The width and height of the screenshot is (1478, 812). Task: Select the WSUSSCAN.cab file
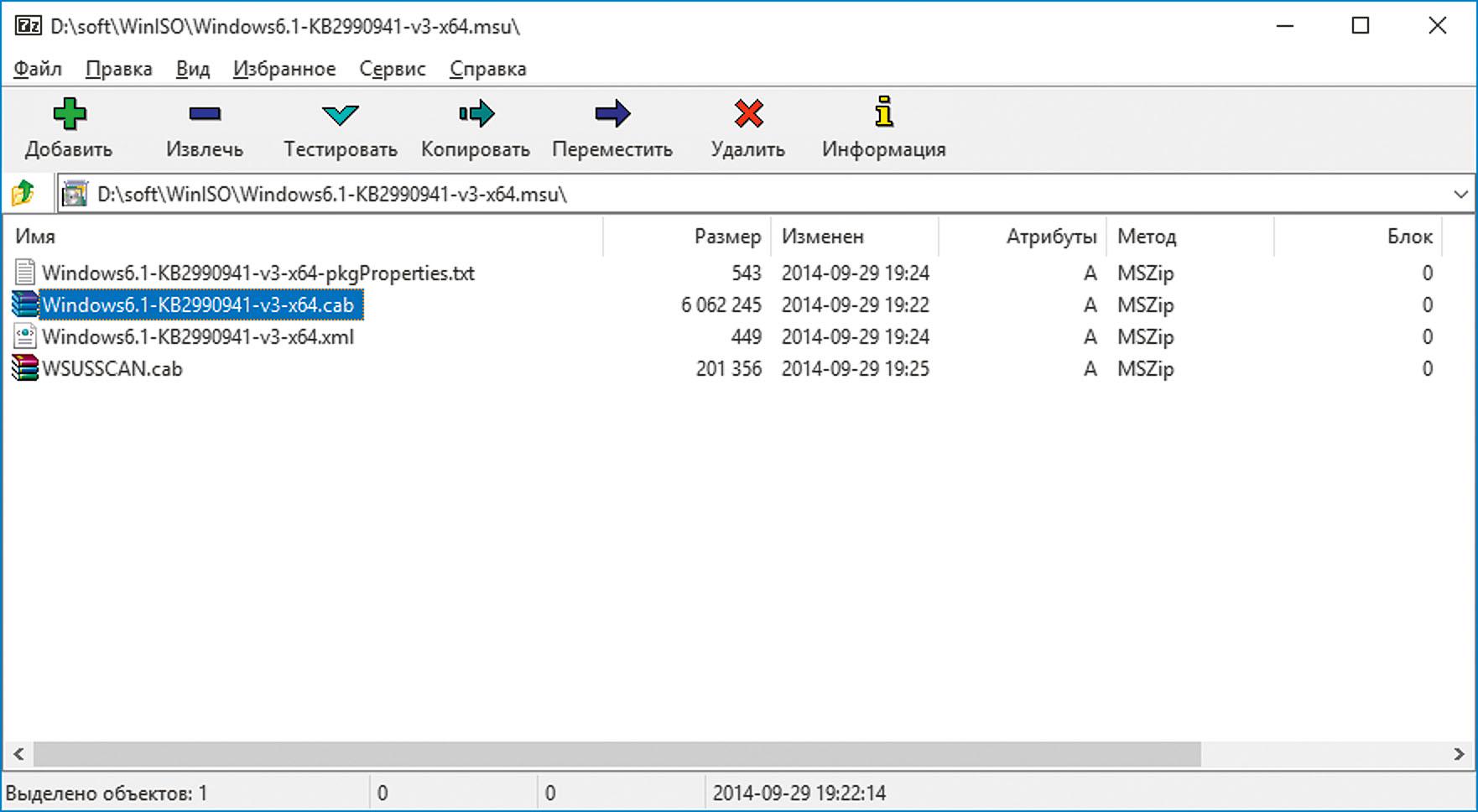tap(112, 369)
